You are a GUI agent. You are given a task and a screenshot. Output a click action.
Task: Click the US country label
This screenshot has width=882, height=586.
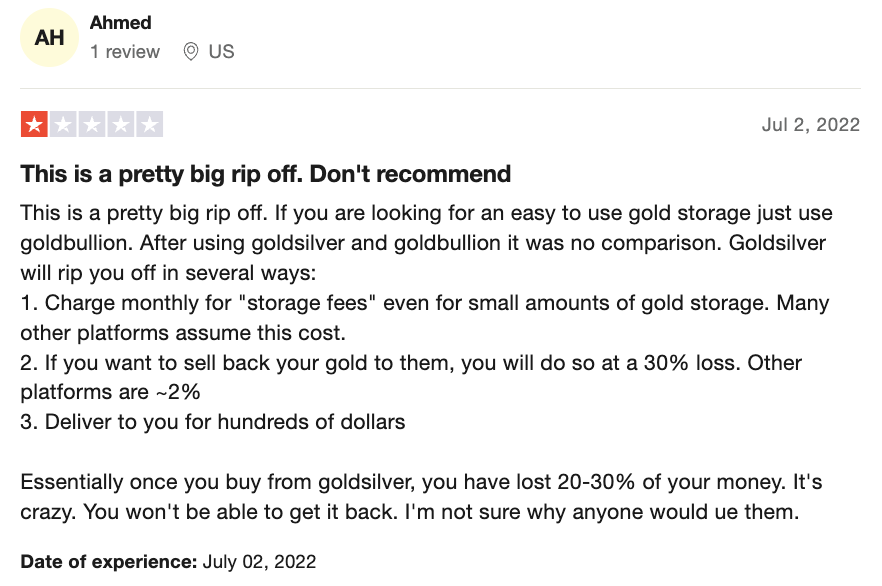pos(221,51)
